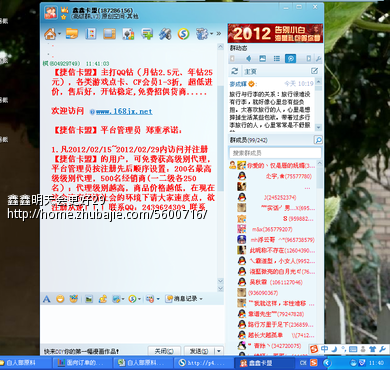Screen dimensions: 390x370
Task: Switch to the 鑫鑫卡盟 taskbar window
Action: (x=264, y=363)
